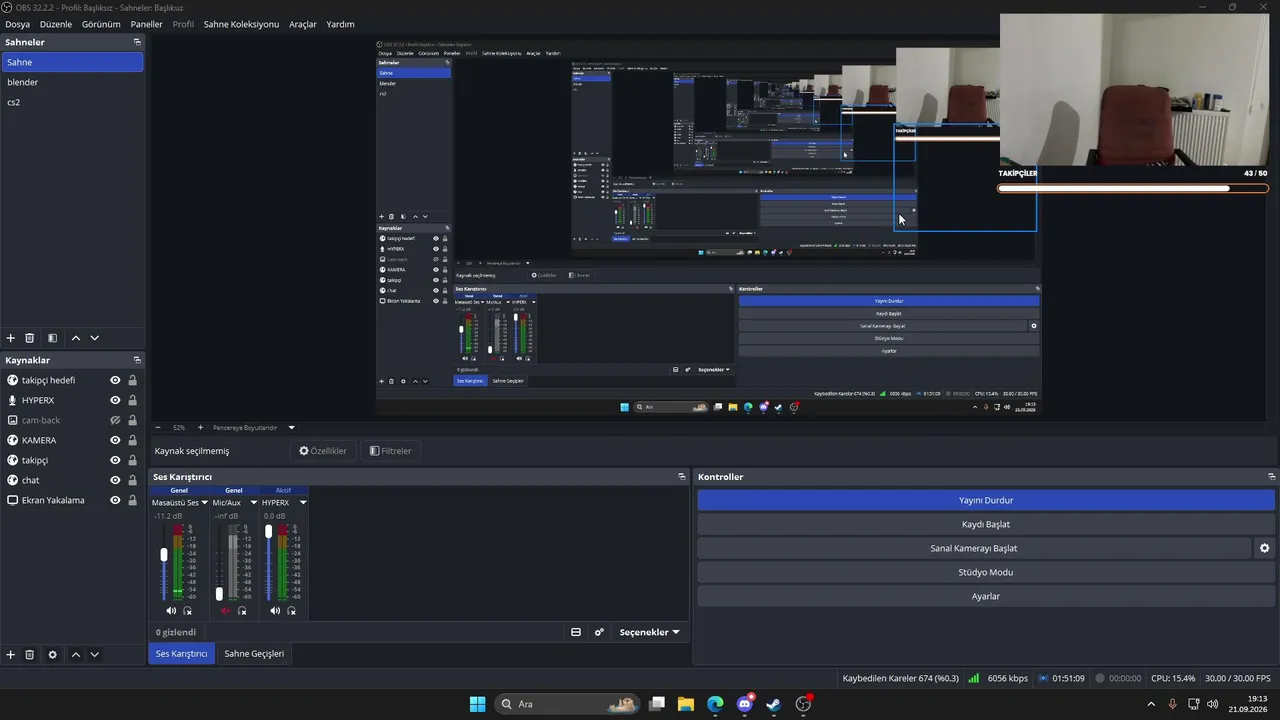Image resolution: width=1280 pixels, height=720 pixels.
Task: Show the hidden cam-back source
Action: tap(115, 420)
